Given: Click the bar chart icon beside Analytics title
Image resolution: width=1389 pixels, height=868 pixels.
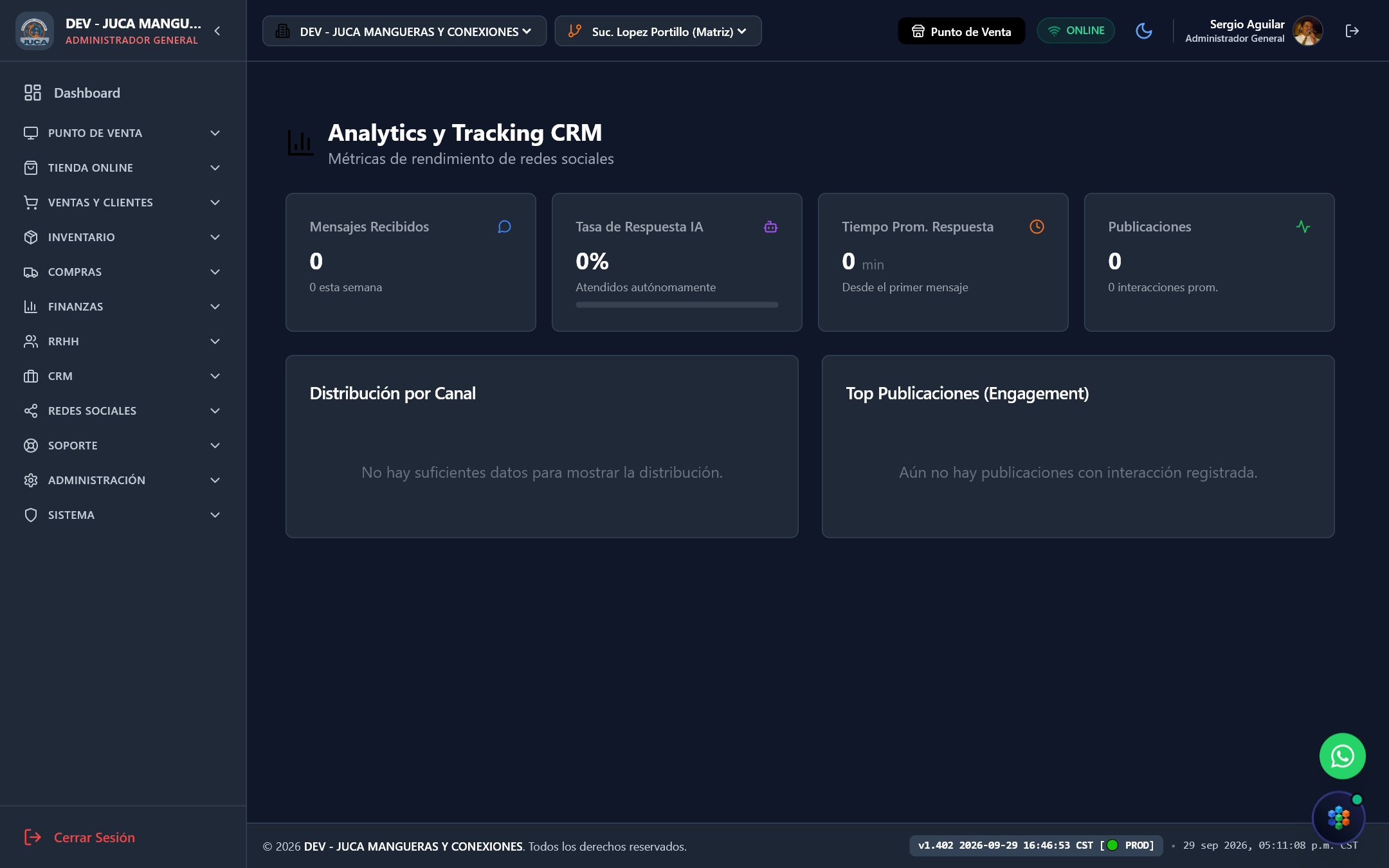Looking at the screenshot, I should click(300, 143).
